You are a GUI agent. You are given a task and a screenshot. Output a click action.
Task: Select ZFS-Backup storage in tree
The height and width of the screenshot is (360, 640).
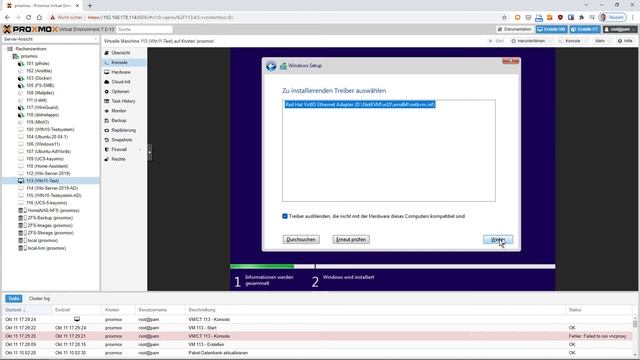click(x=50, y=218)
